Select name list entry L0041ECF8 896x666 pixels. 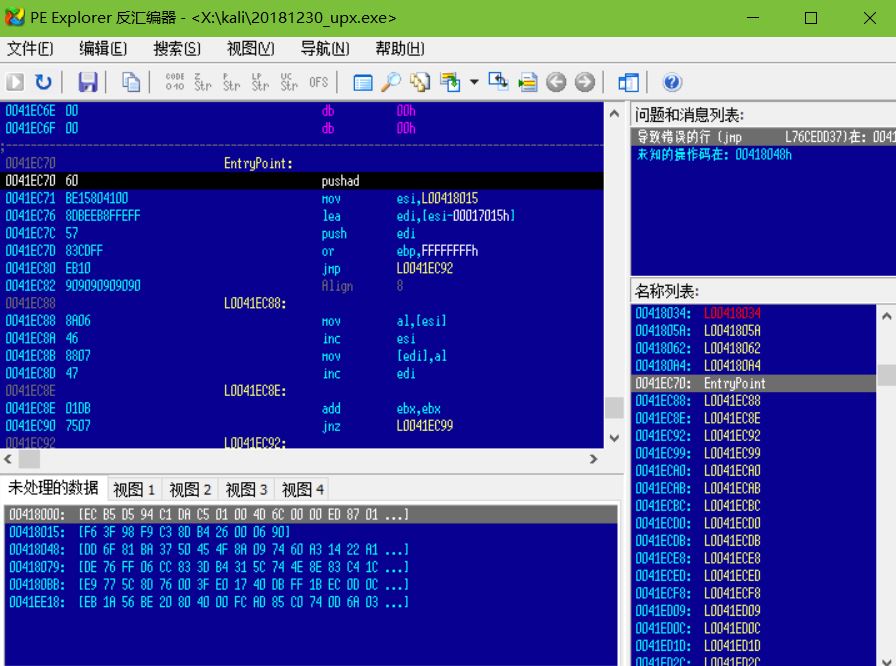coord(754,593)
